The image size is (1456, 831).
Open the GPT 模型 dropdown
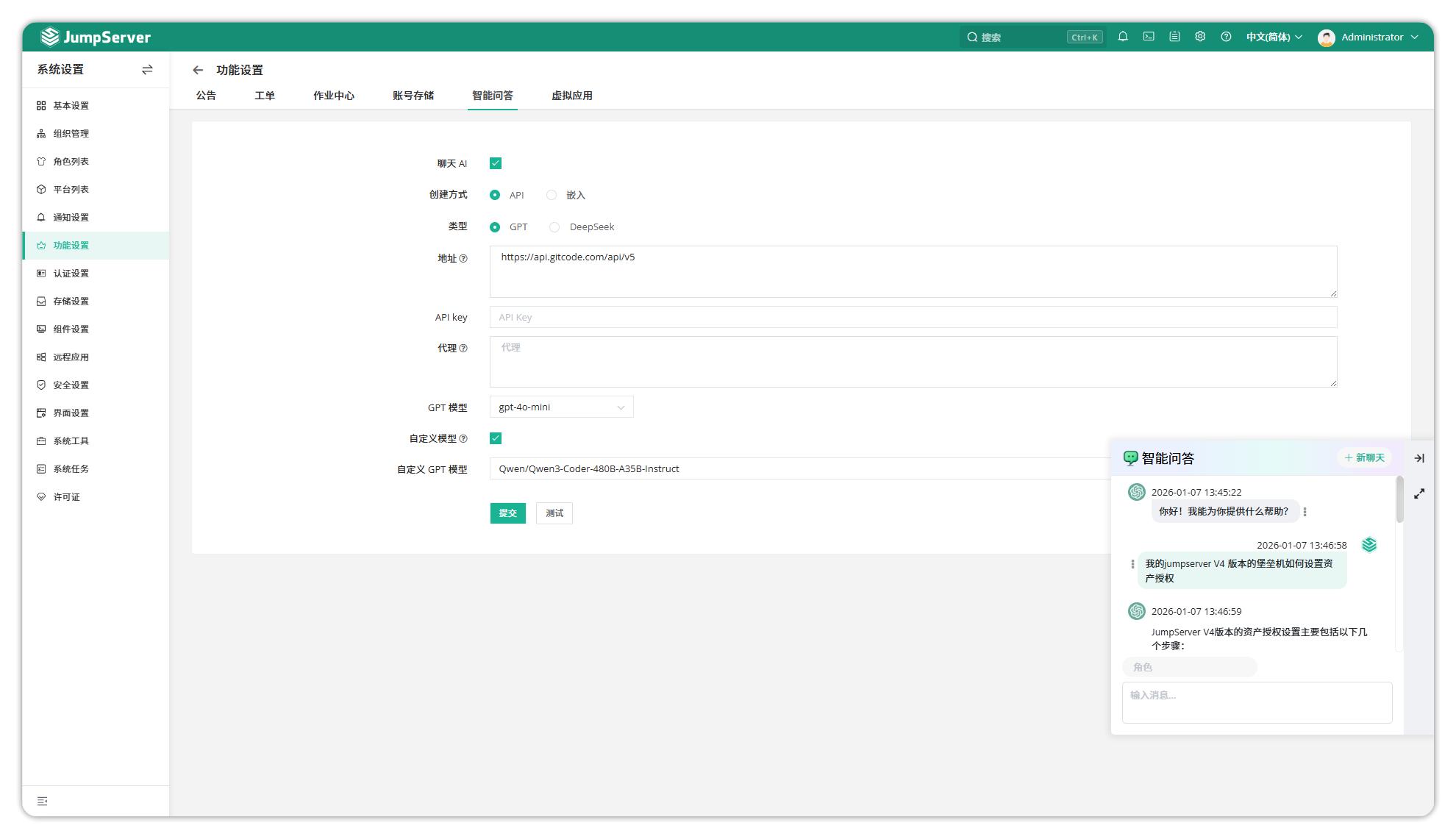pos(561,407)
